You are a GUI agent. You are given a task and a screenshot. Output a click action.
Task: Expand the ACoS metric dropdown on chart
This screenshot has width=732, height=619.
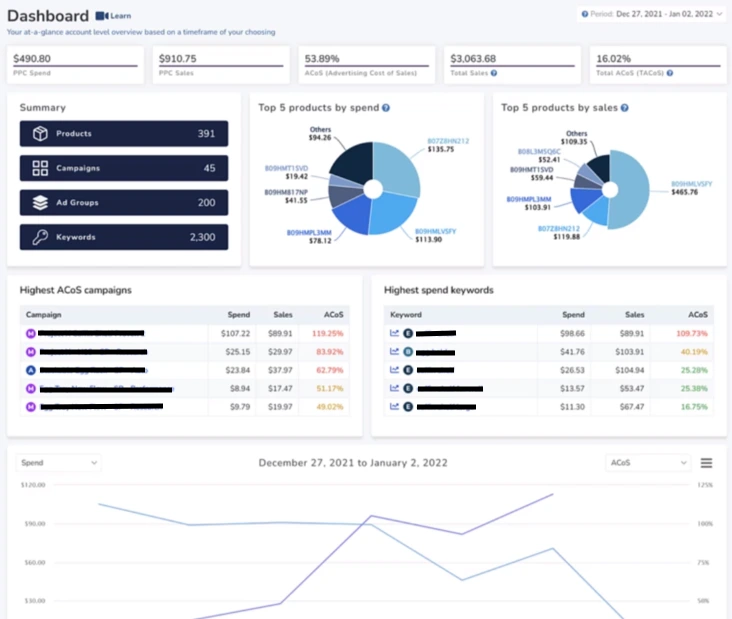pyautogui.click(x=649, y=463)
